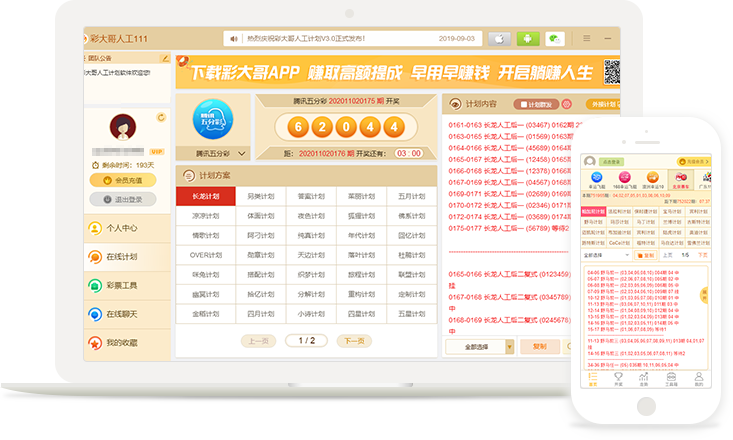Click the user avatar picture
The image size is (733, 440).
(x=123, y=127)
